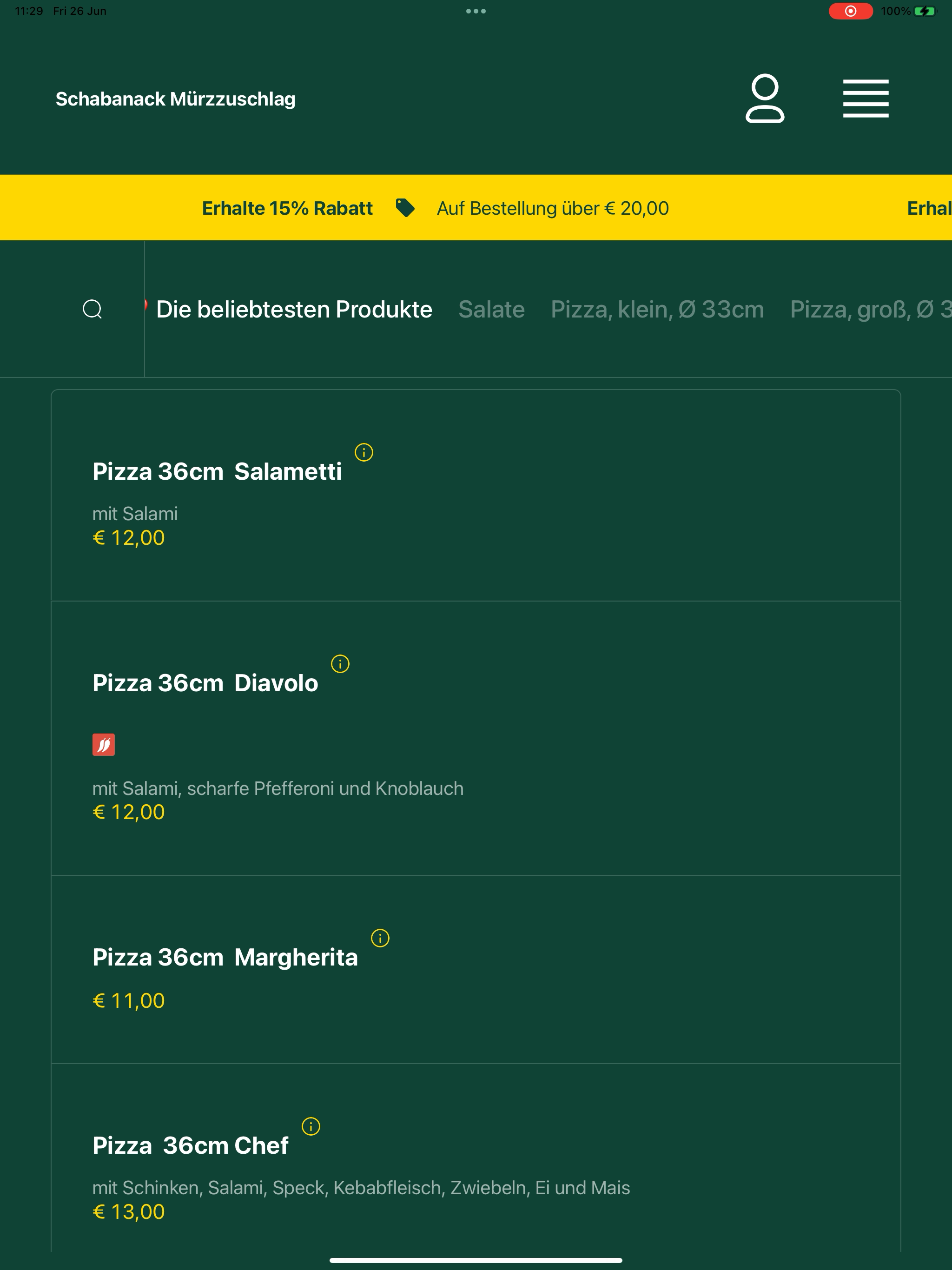
Task: Select the Pizza 36cm Salametti product title
Action: [217, 471]
